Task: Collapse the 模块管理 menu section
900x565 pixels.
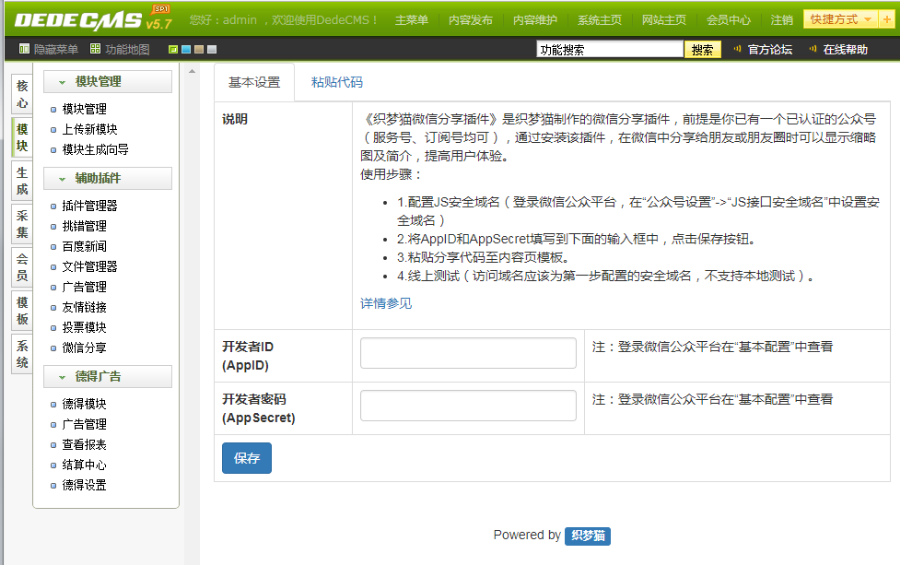Action: pos(107,82)
